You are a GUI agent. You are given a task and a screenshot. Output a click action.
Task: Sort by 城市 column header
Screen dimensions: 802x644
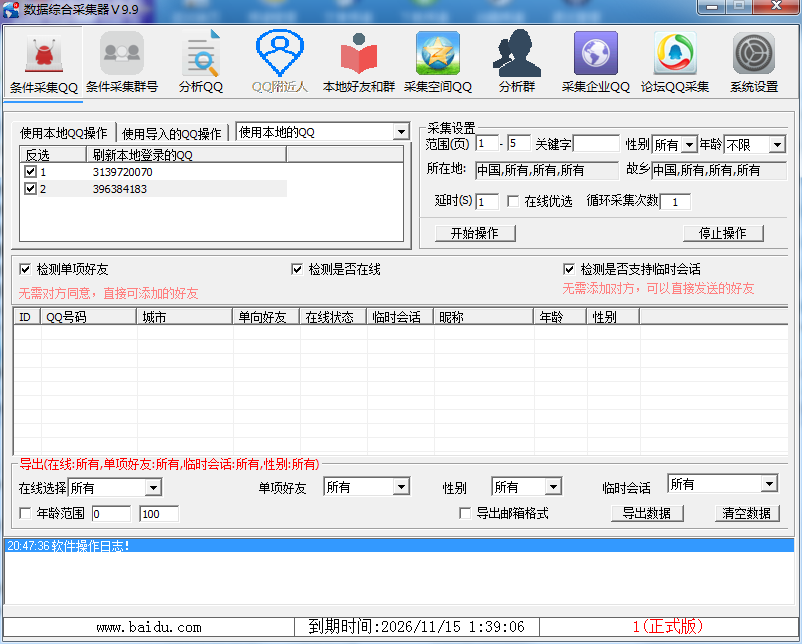click(185, 317)
